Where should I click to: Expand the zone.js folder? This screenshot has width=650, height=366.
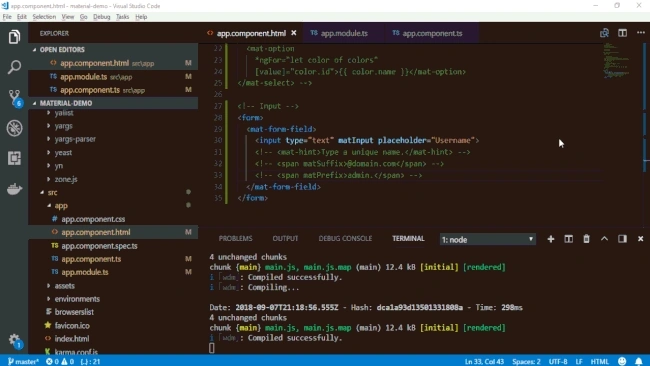point(65,179)
